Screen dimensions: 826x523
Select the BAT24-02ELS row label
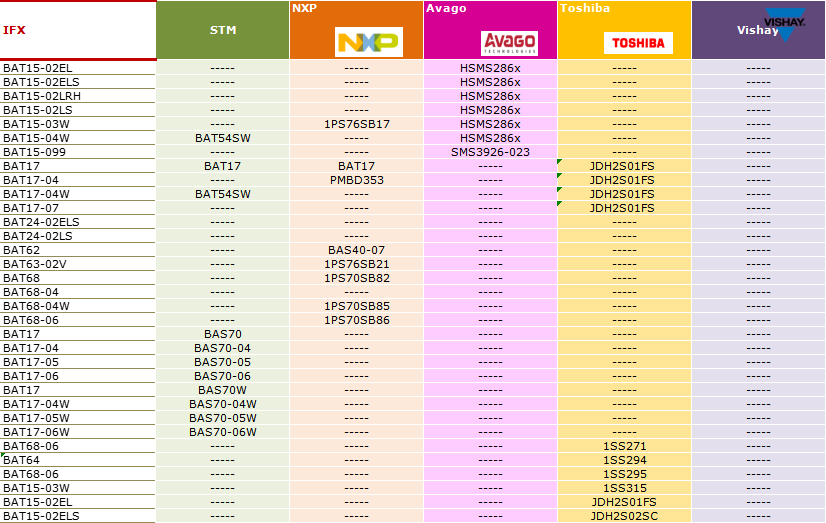click(x=41, y=222)
